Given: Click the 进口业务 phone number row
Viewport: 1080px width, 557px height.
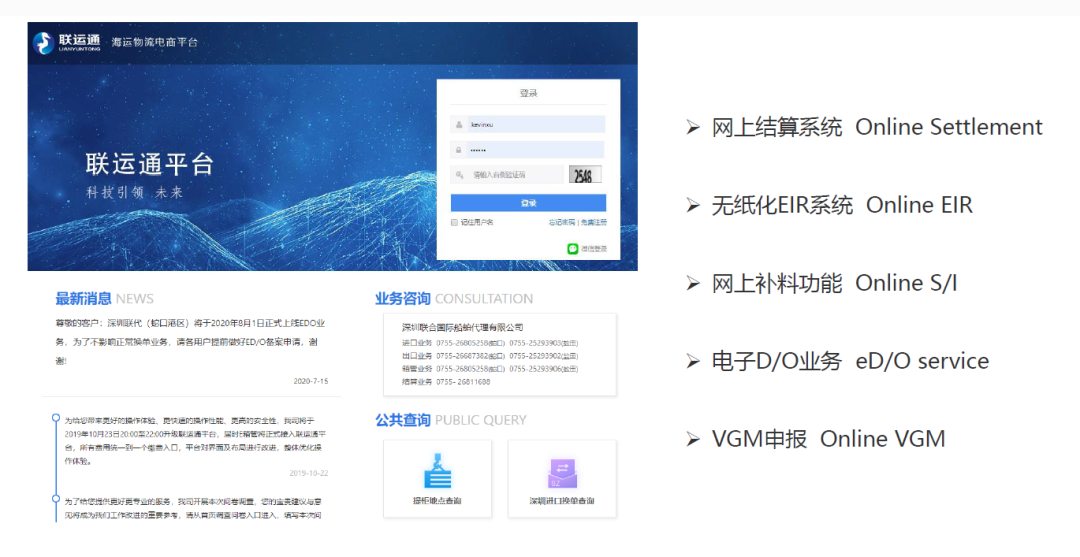Looking at the screenshot, I should (x=490, y=343).
